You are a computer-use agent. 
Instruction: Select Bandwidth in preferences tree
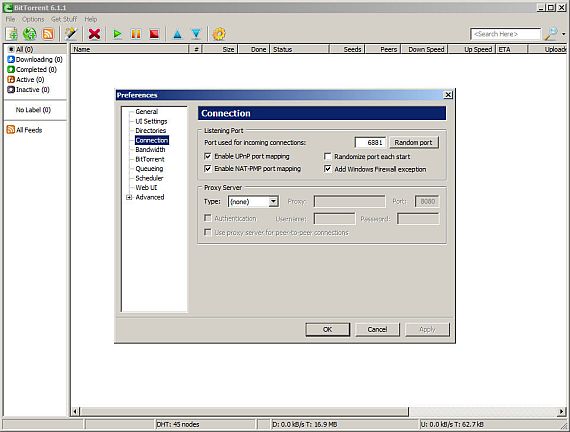(x=150, y=149)
